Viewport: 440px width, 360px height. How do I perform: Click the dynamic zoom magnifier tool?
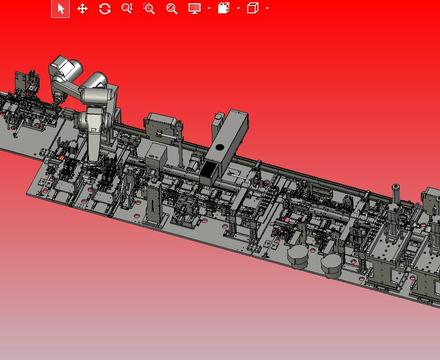tap(127, 8)
